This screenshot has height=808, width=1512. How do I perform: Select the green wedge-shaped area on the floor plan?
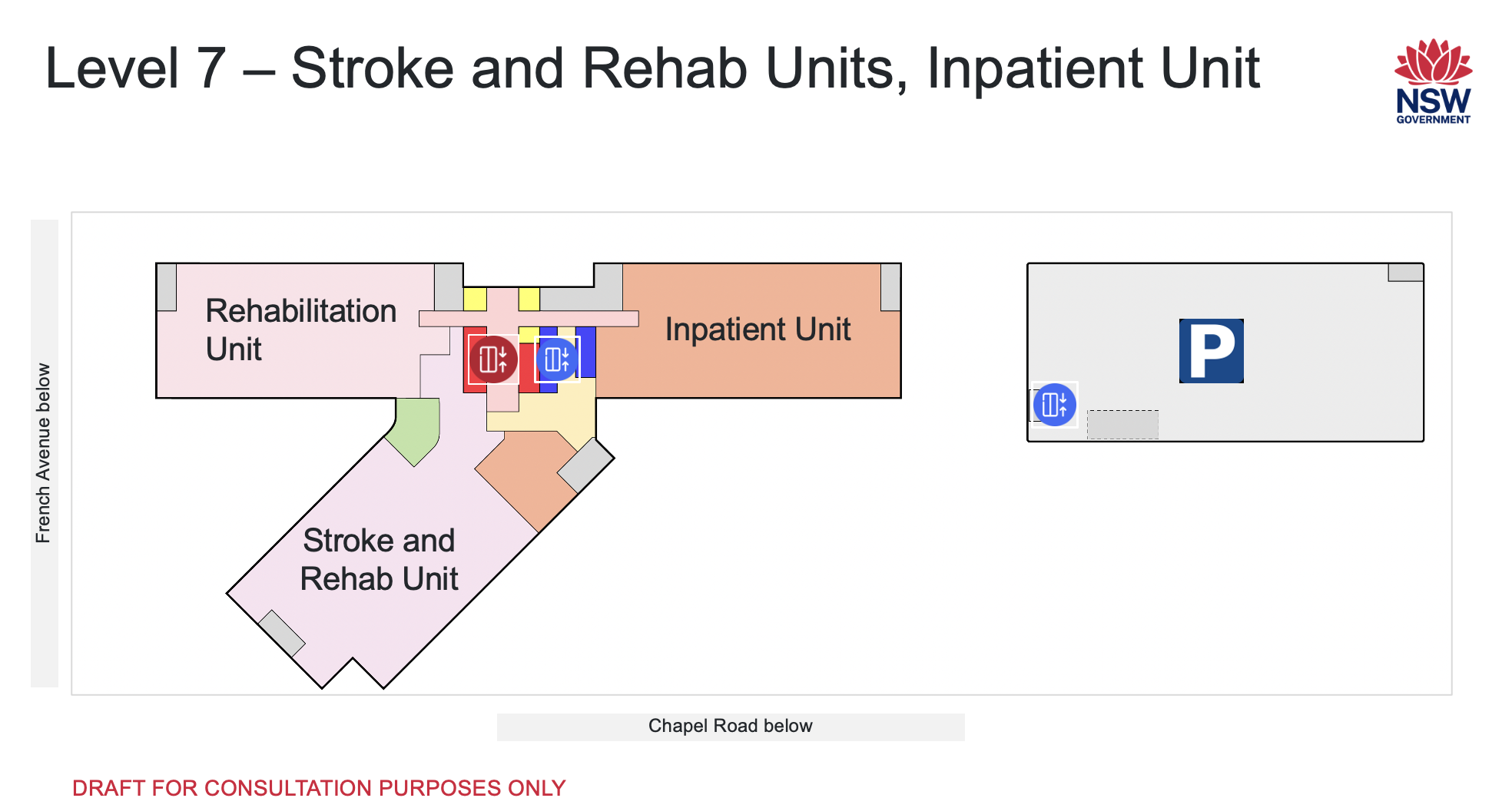(416, 429)
